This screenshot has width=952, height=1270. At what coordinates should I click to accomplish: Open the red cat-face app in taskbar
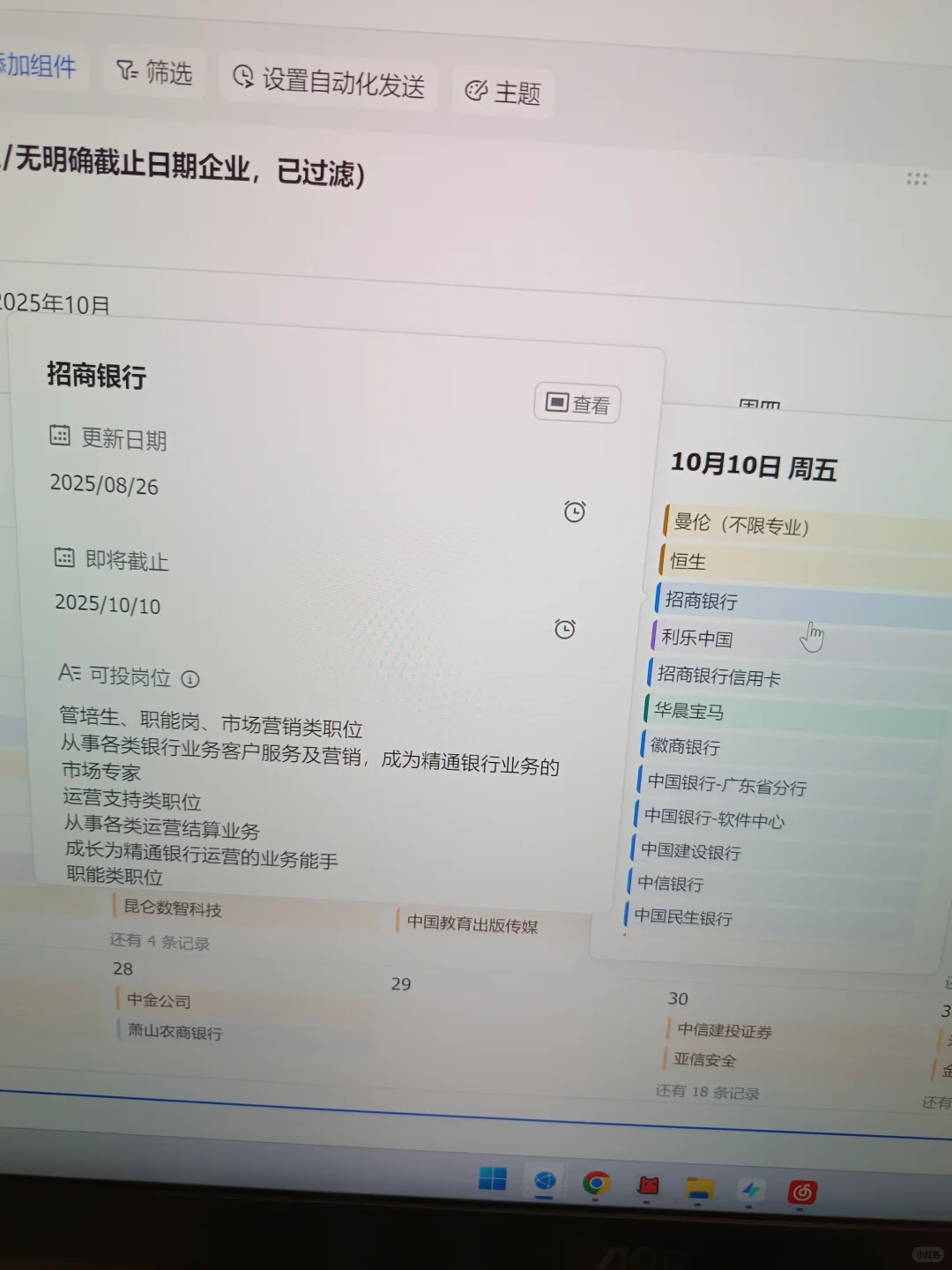point(648,1186)
